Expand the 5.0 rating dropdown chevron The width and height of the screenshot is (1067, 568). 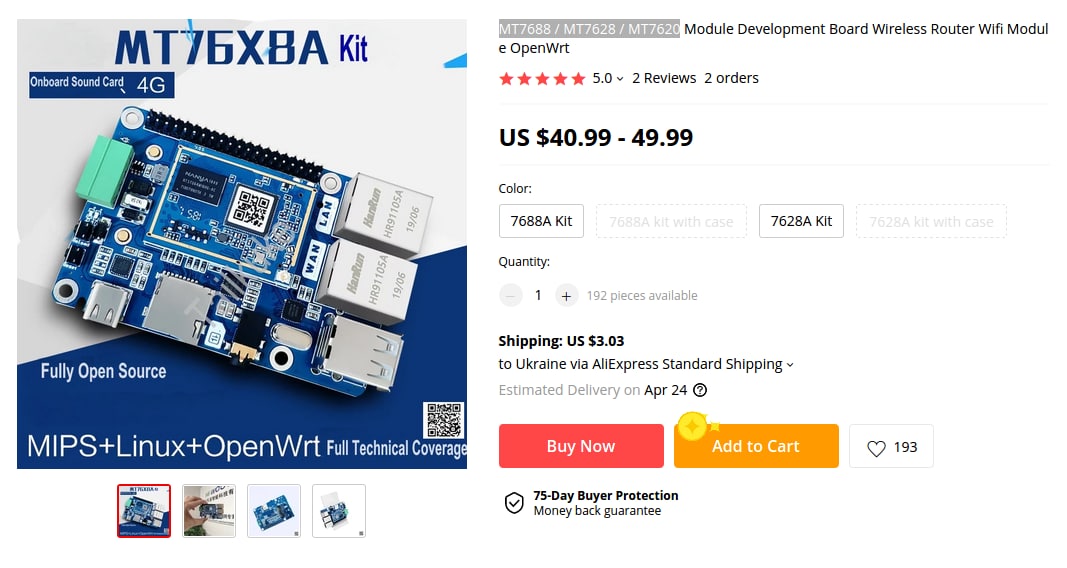pyautogui.click(x=620, y=80)
